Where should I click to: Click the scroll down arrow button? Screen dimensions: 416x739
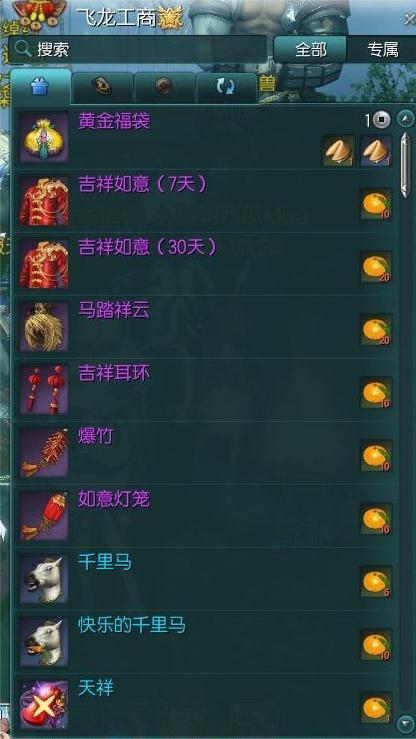pos(405,723)
